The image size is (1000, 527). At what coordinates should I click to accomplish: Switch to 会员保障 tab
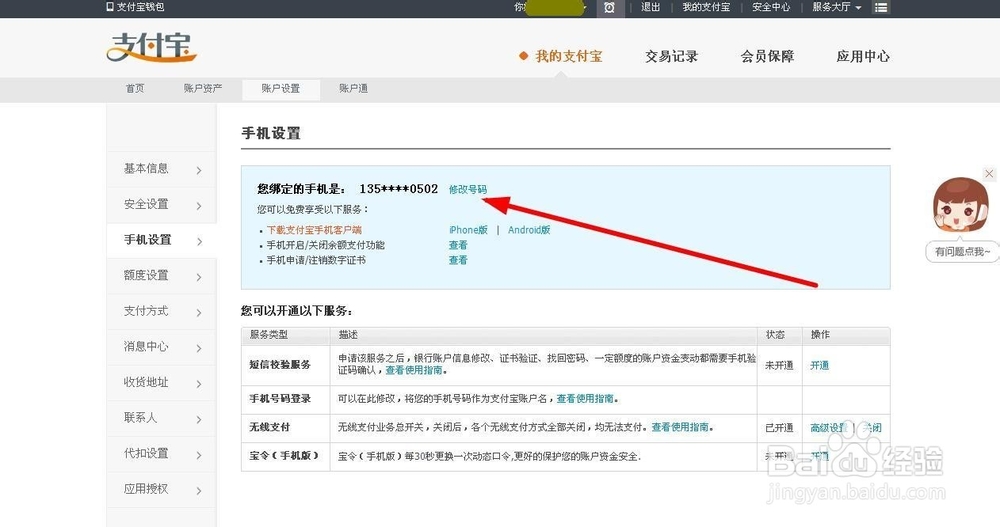point(767,56)
